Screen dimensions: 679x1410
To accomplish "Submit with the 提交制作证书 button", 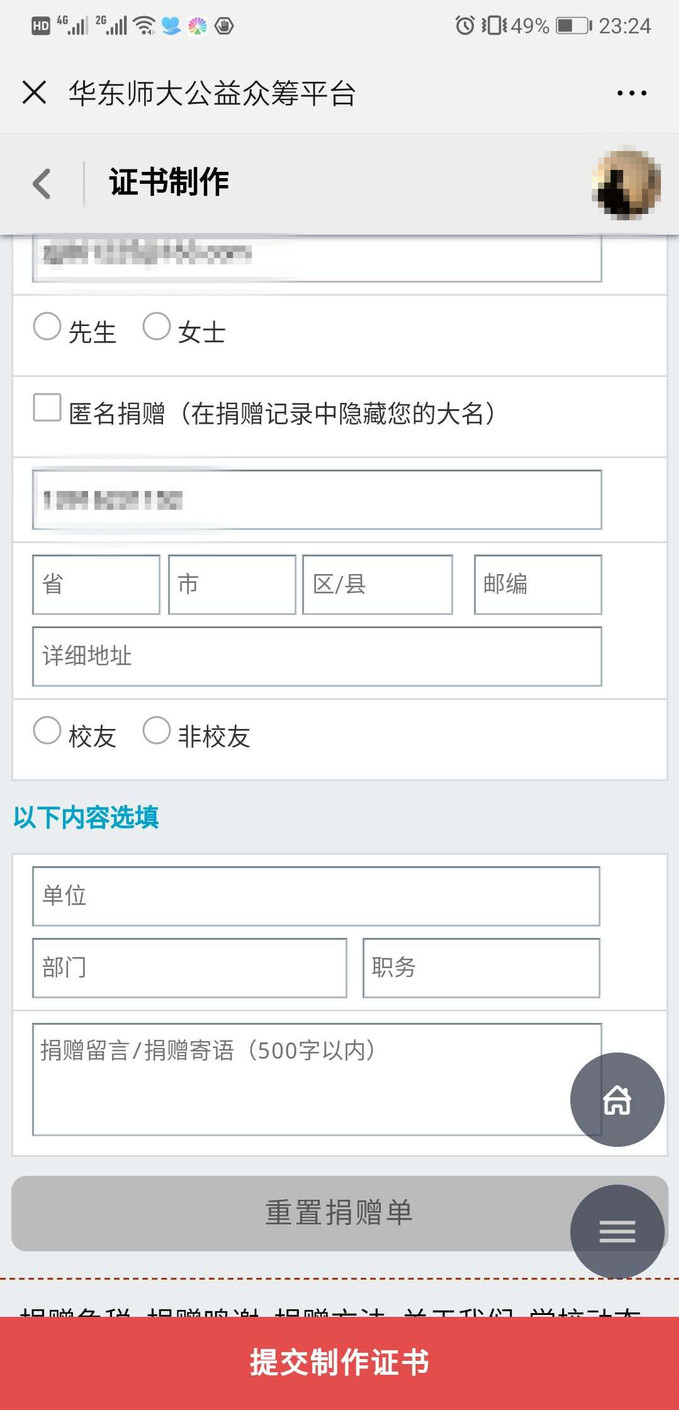I will coord(339,1363).
